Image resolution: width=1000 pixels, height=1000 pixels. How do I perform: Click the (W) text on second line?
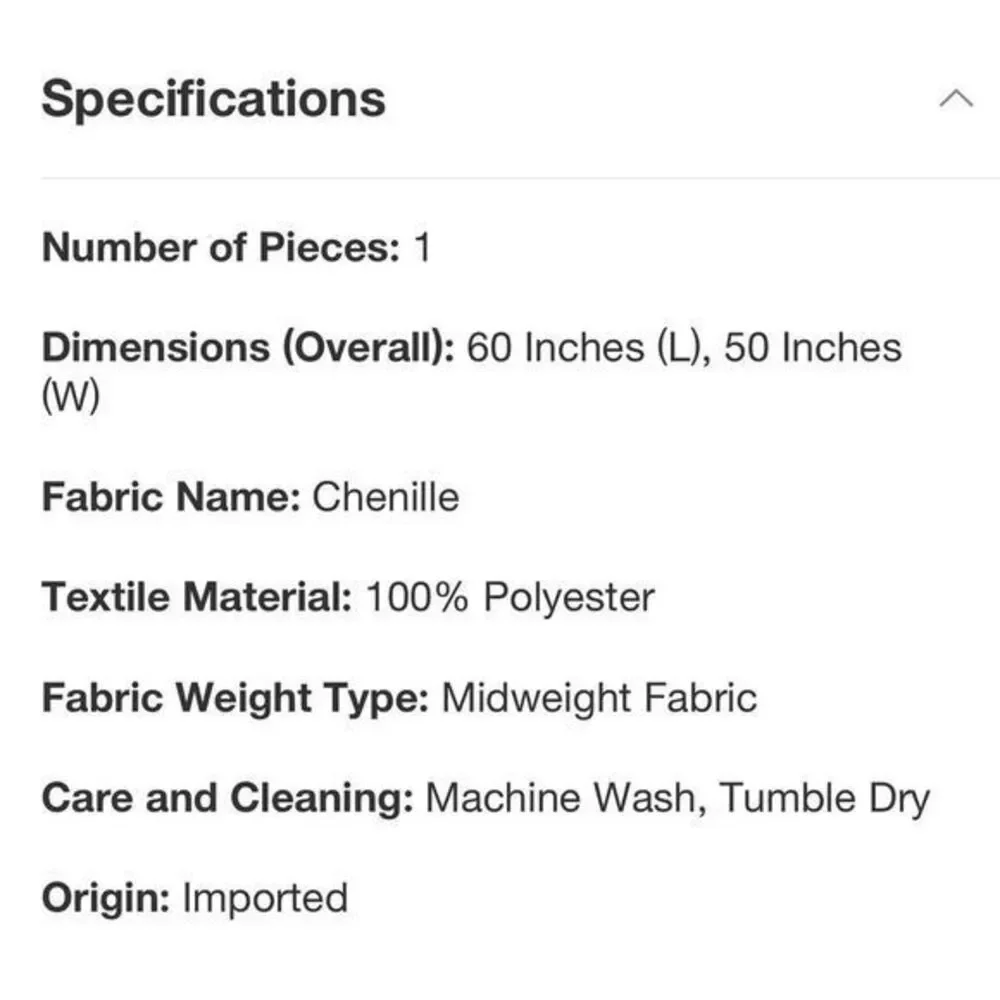click(x=71, y=395)
